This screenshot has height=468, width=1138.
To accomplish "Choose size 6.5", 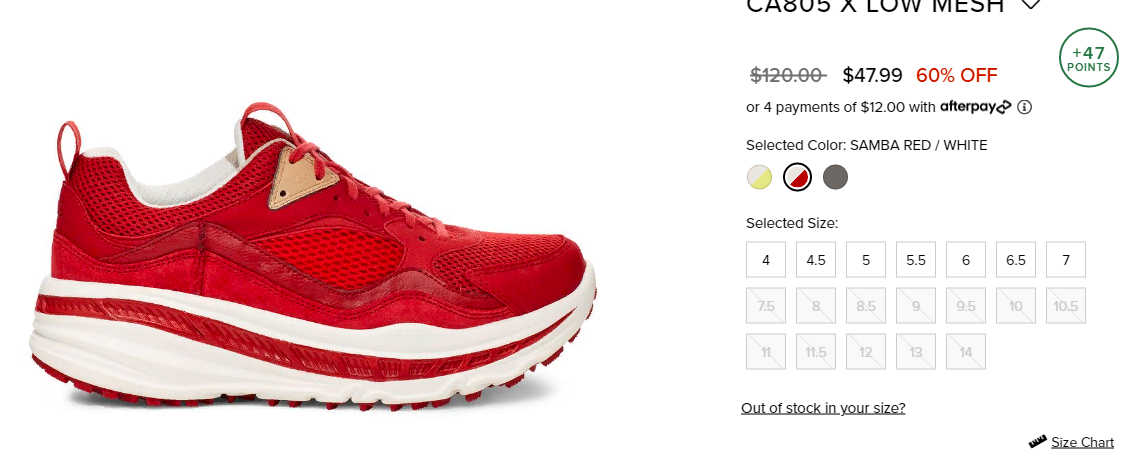I will (1016, 260).
